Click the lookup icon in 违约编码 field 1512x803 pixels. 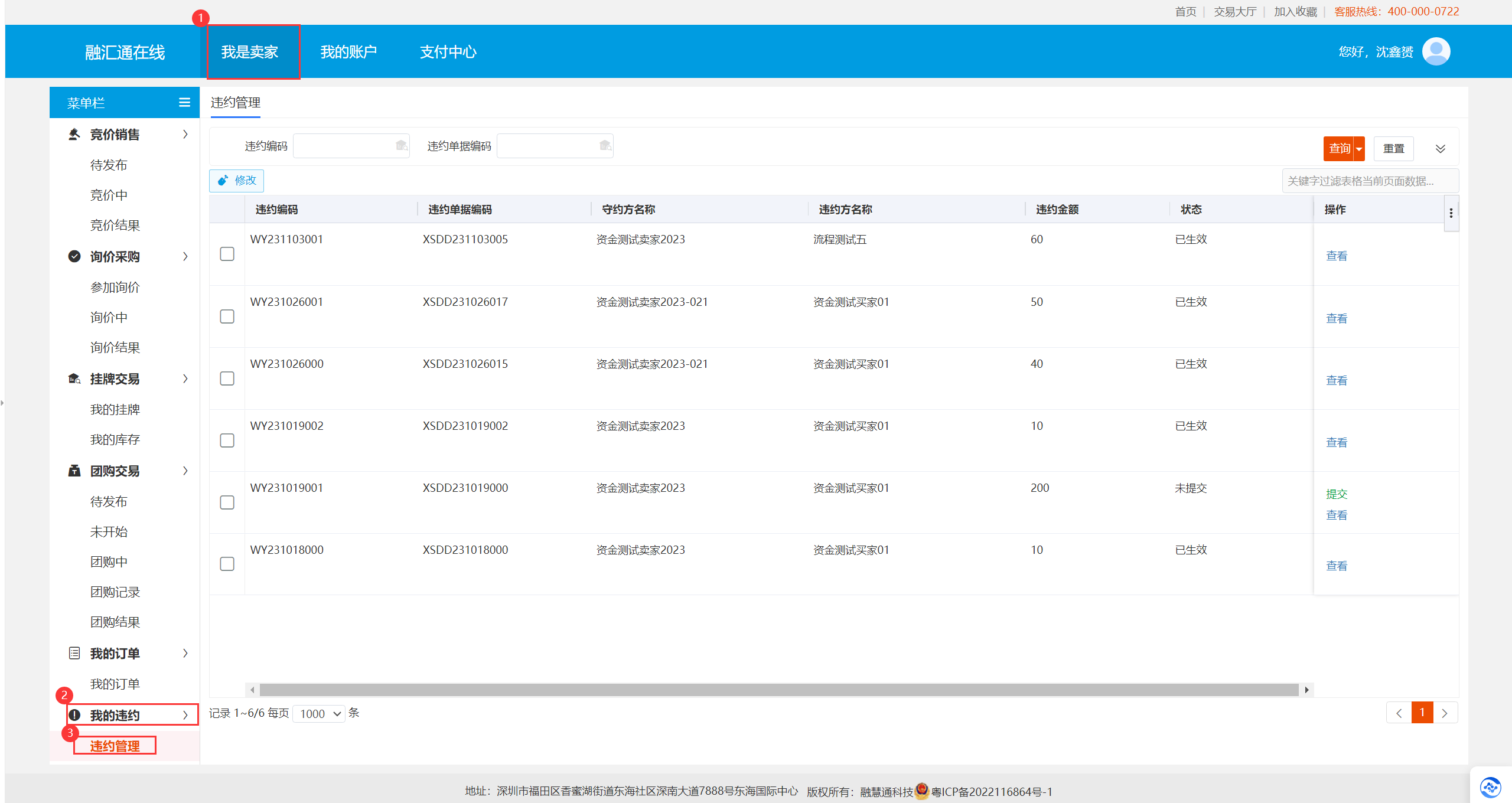coord(402,146)
